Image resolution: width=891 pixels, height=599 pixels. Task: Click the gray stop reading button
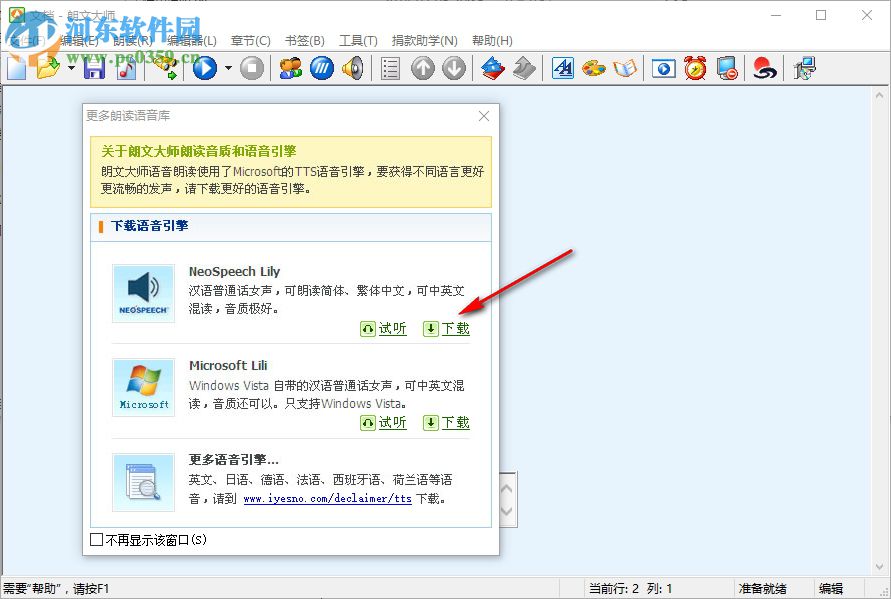252,68
